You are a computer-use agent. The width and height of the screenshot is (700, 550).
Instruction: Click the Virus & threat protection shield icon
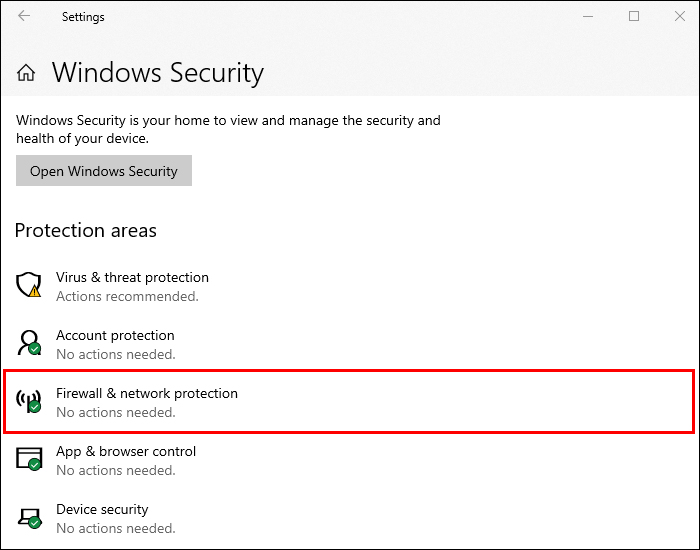(x=29, y=285)
